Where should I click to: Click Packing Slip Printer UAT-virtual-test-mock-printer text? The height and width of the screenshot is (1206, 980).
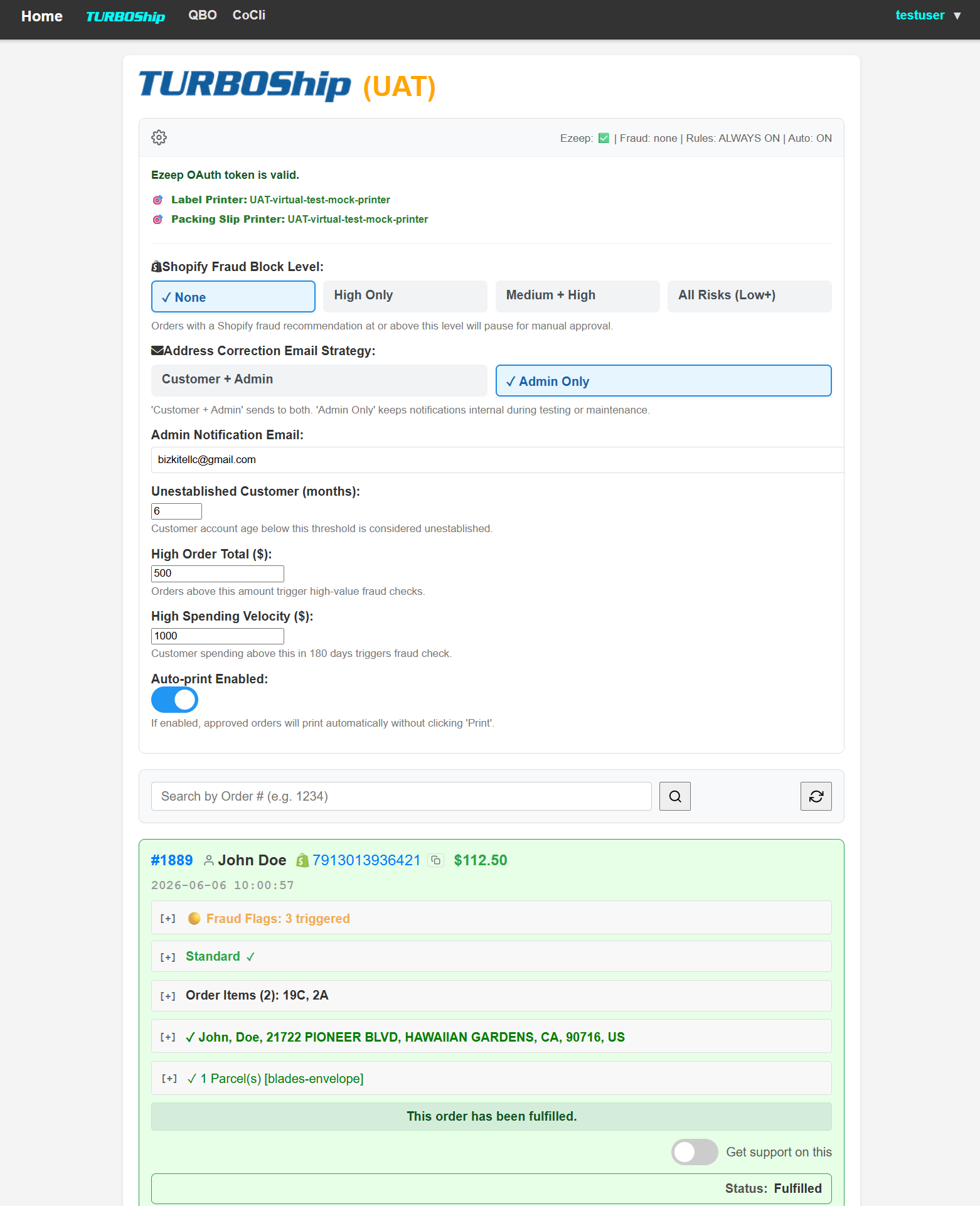pyautogui.click(x=299, y=219)
